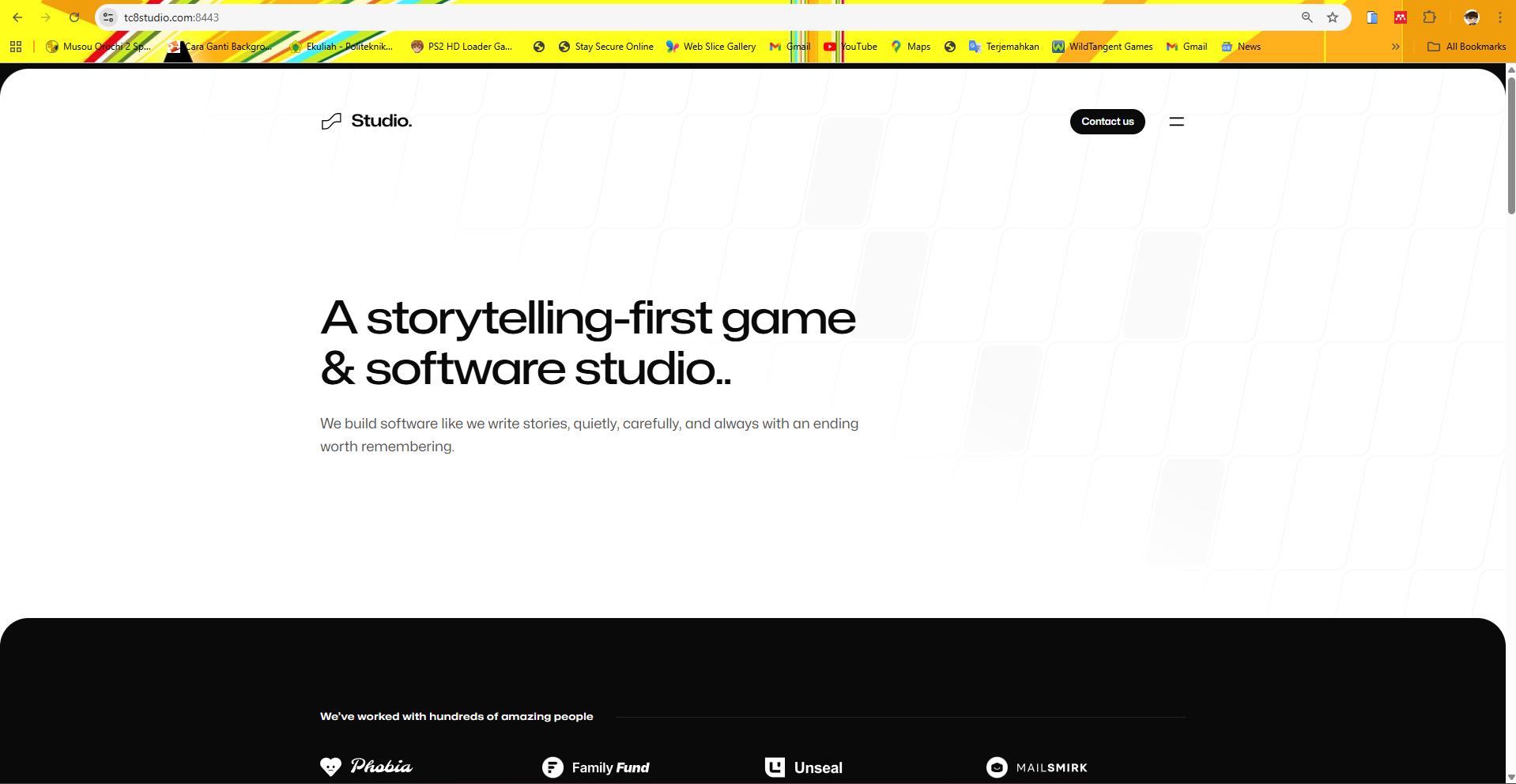This screenshot has height=784, width=1516.
Task: Click the Phobia heart logo
Action: tap(331, 767)
